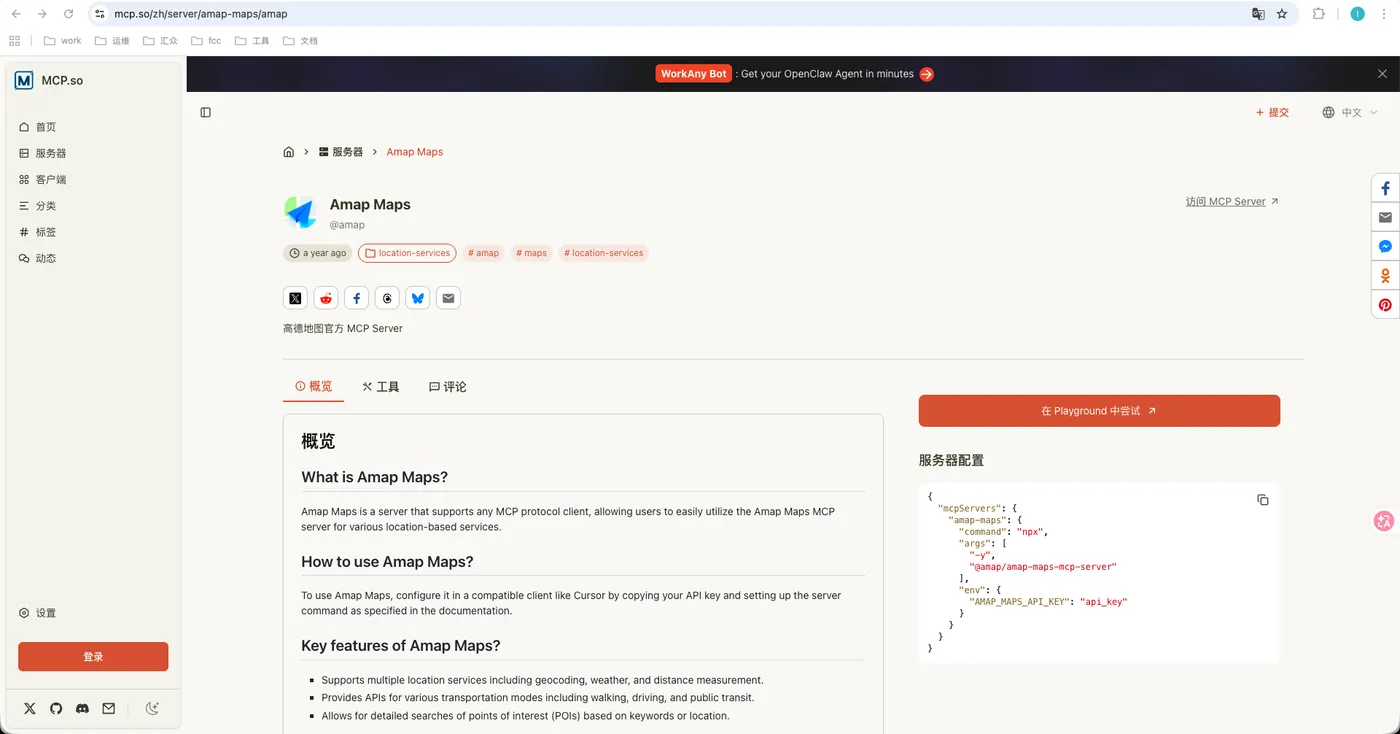1400x734 pixels.
Task: Click the address bar URL field
Action: (x=670, y=14)
